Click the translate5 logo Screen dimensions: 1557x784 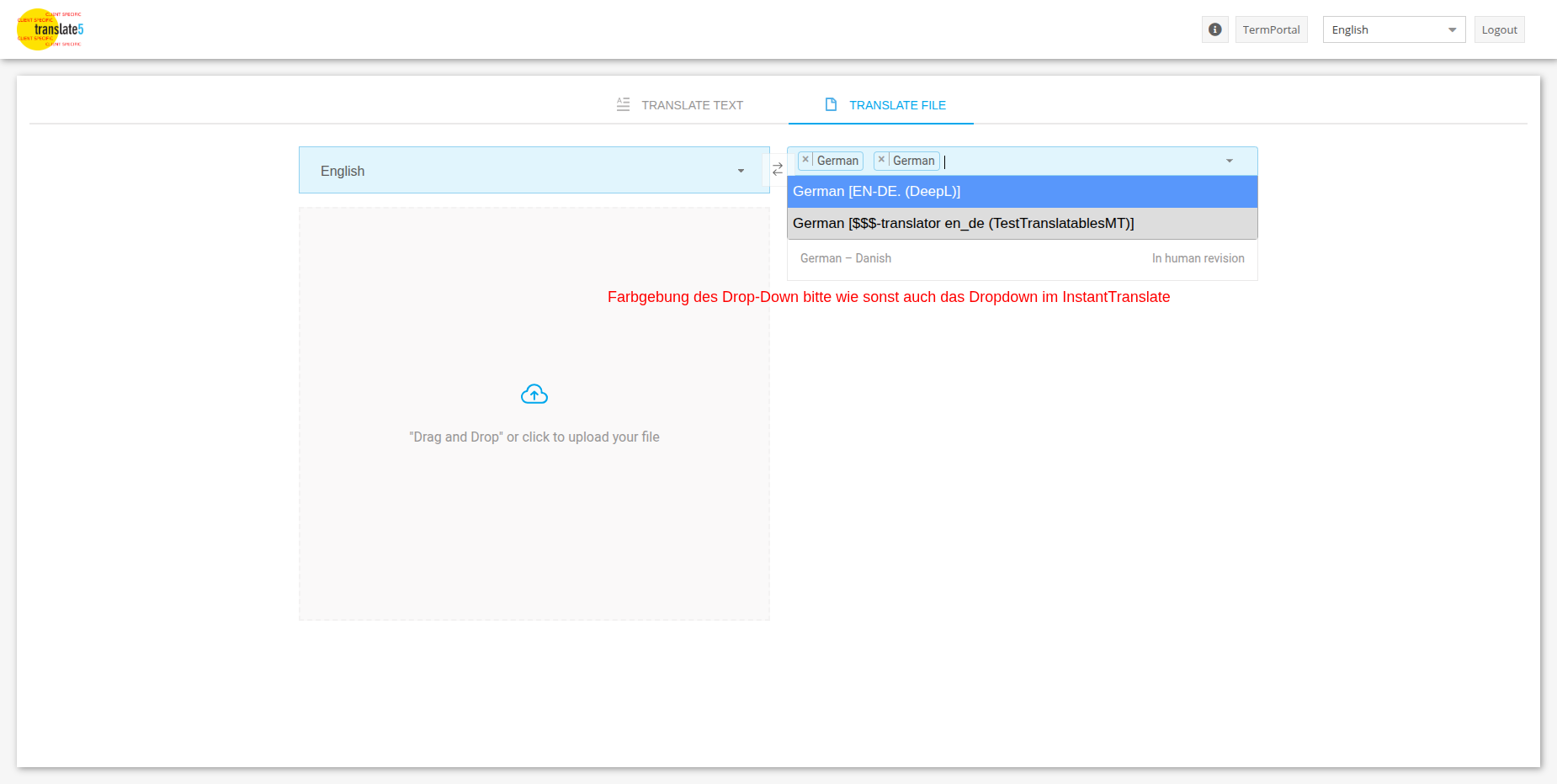[50, 29]
